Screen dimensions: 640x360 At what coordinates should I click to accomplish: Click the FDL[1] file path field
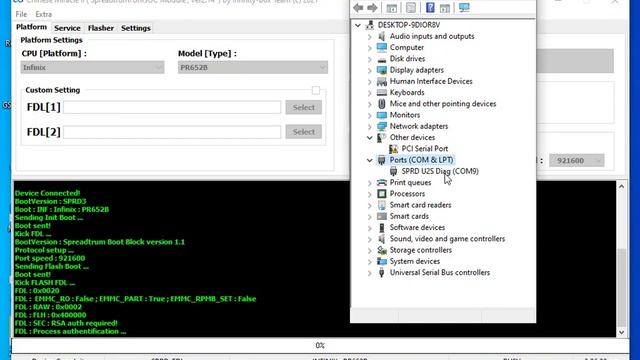172,107
